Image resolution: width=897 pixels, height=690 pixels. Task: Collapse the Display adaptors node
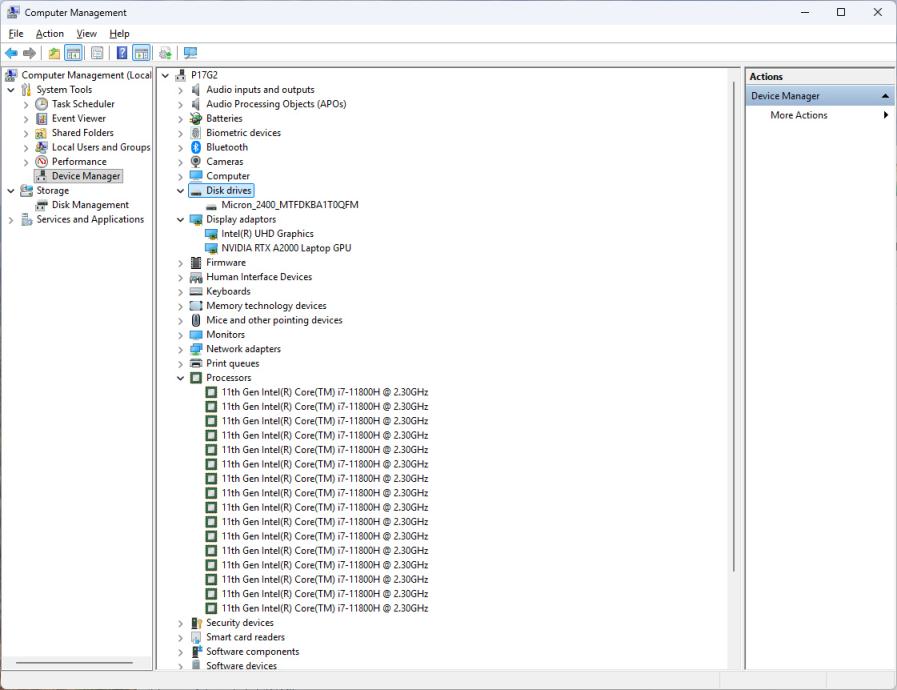[x=180, y=219]
